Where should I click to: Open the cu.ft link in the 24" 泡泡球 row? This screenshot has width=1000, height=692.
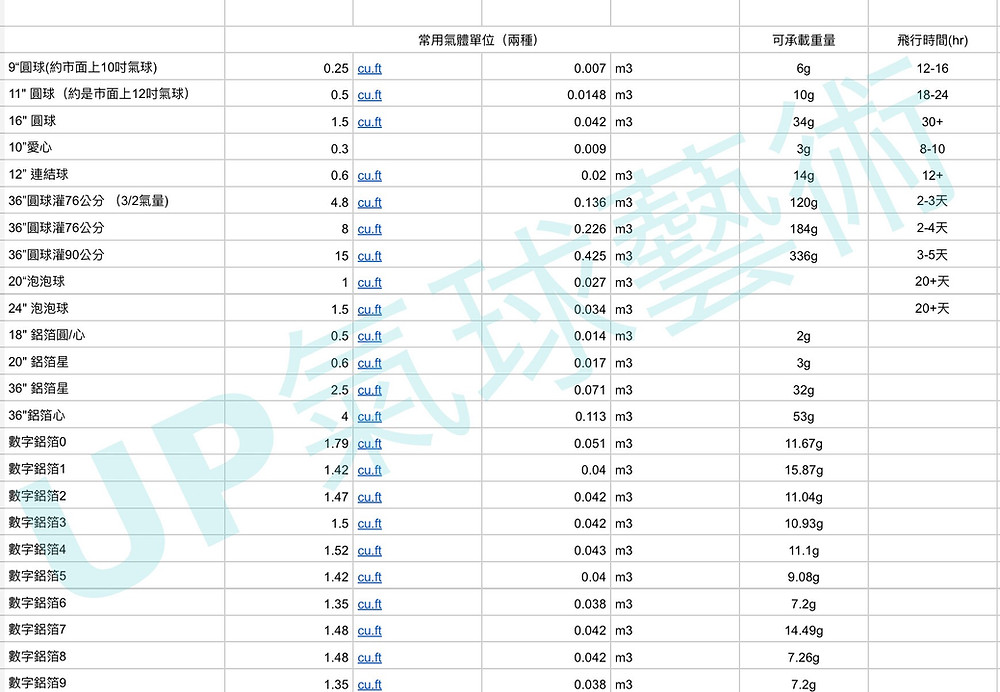(x=369, y=309)
